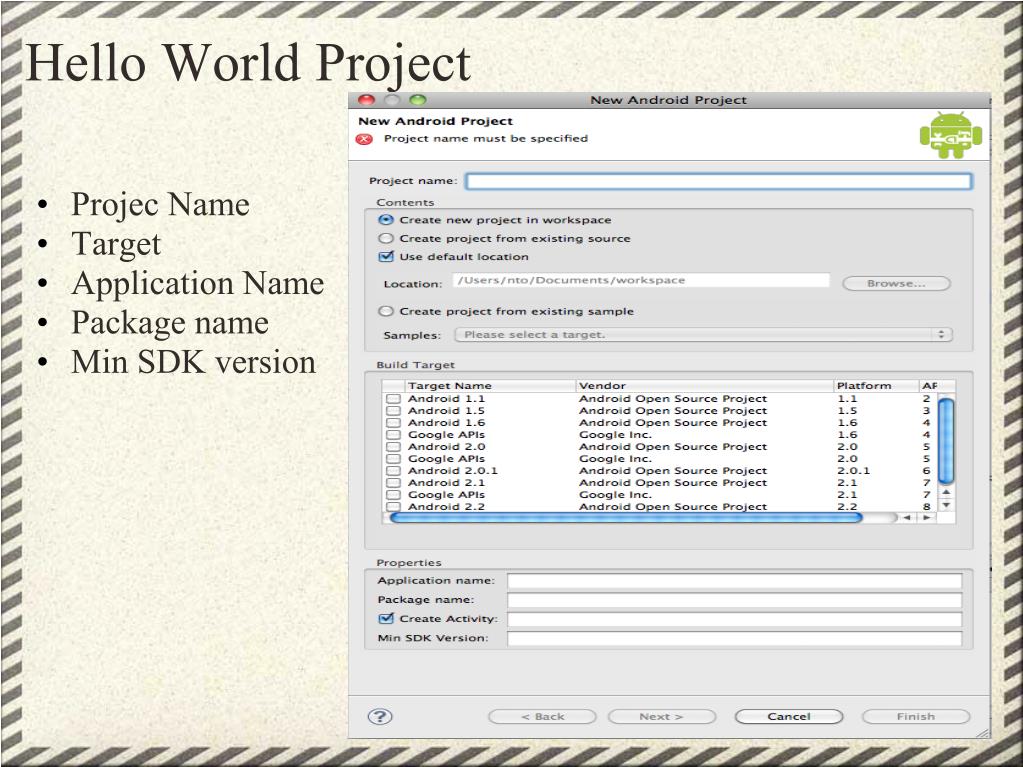Check the Android 1.5 build target

coord(393,411)
